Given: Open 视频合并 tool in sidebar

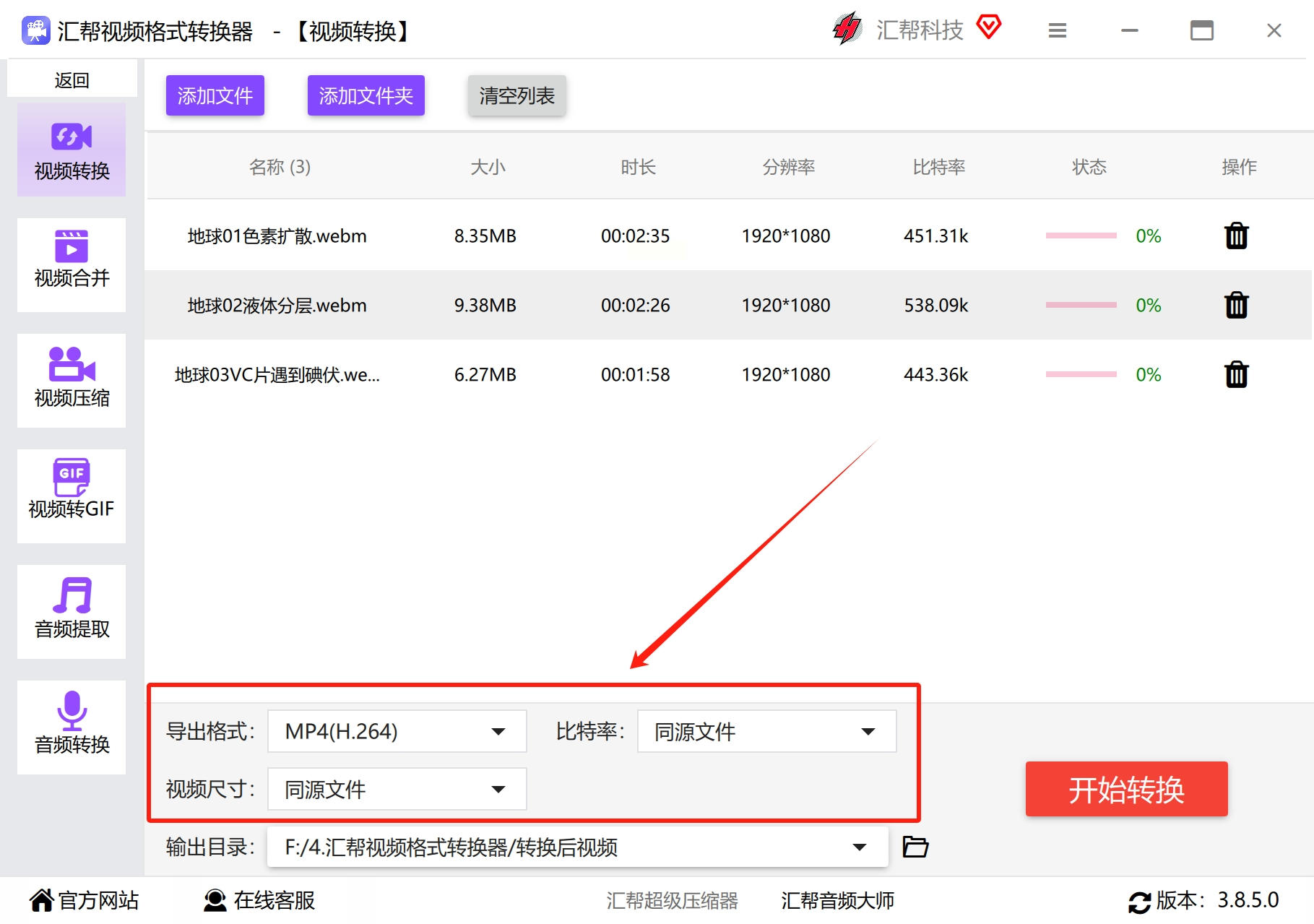Looking at the screenshot, I should coord(72,264).
